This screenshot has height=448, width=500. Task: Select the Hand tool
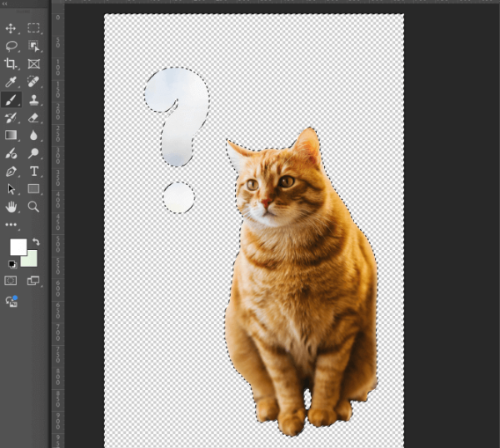11,207
